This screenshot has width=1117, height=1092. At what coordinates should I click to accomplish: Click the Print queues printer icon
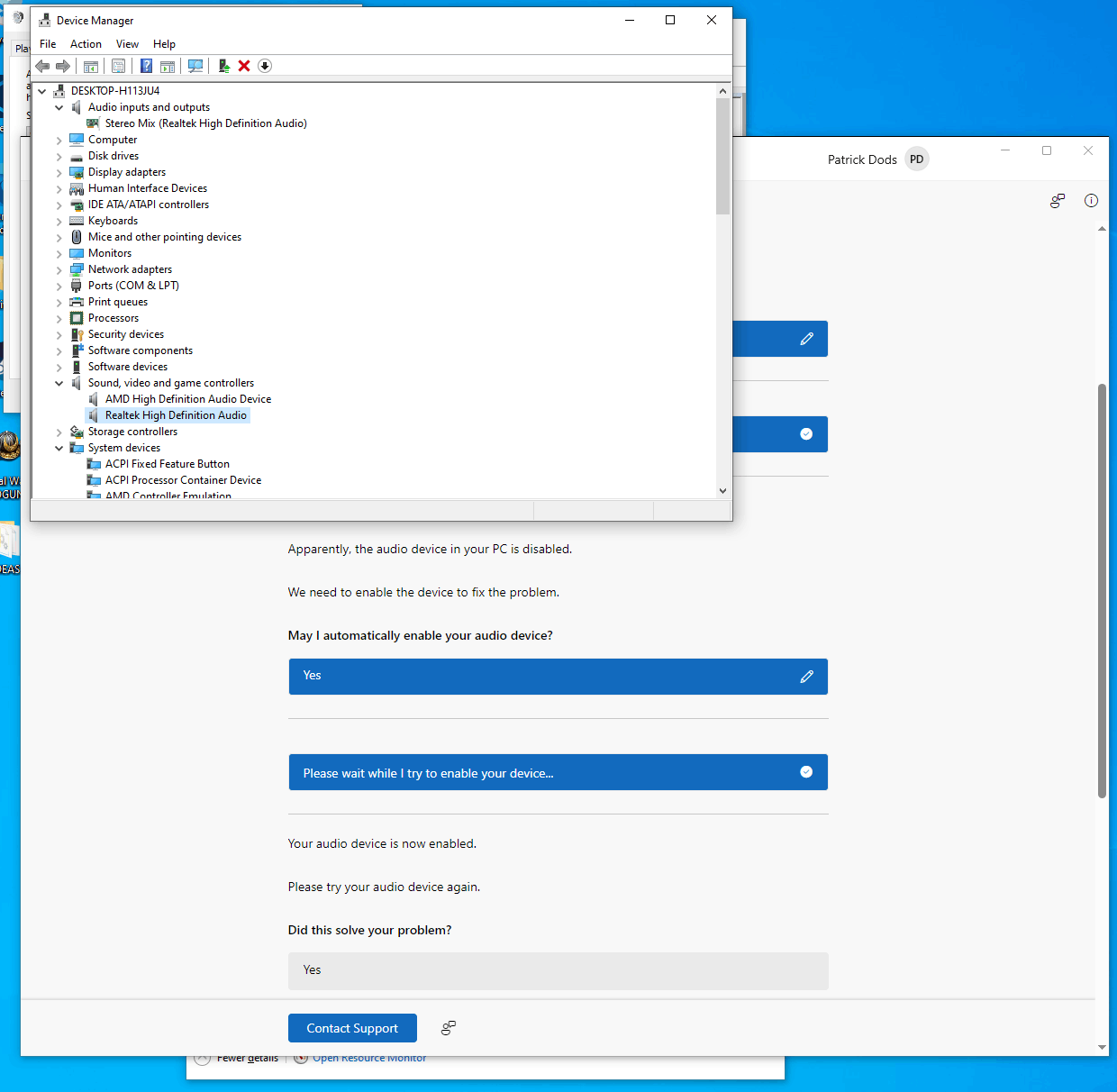pos(77,302)
